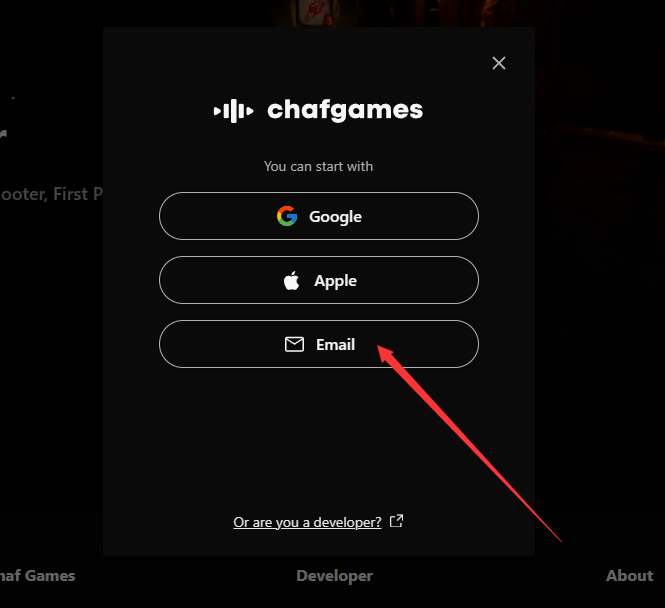
Task: Click the chafgames wordmark text
Action: (345, 111)
